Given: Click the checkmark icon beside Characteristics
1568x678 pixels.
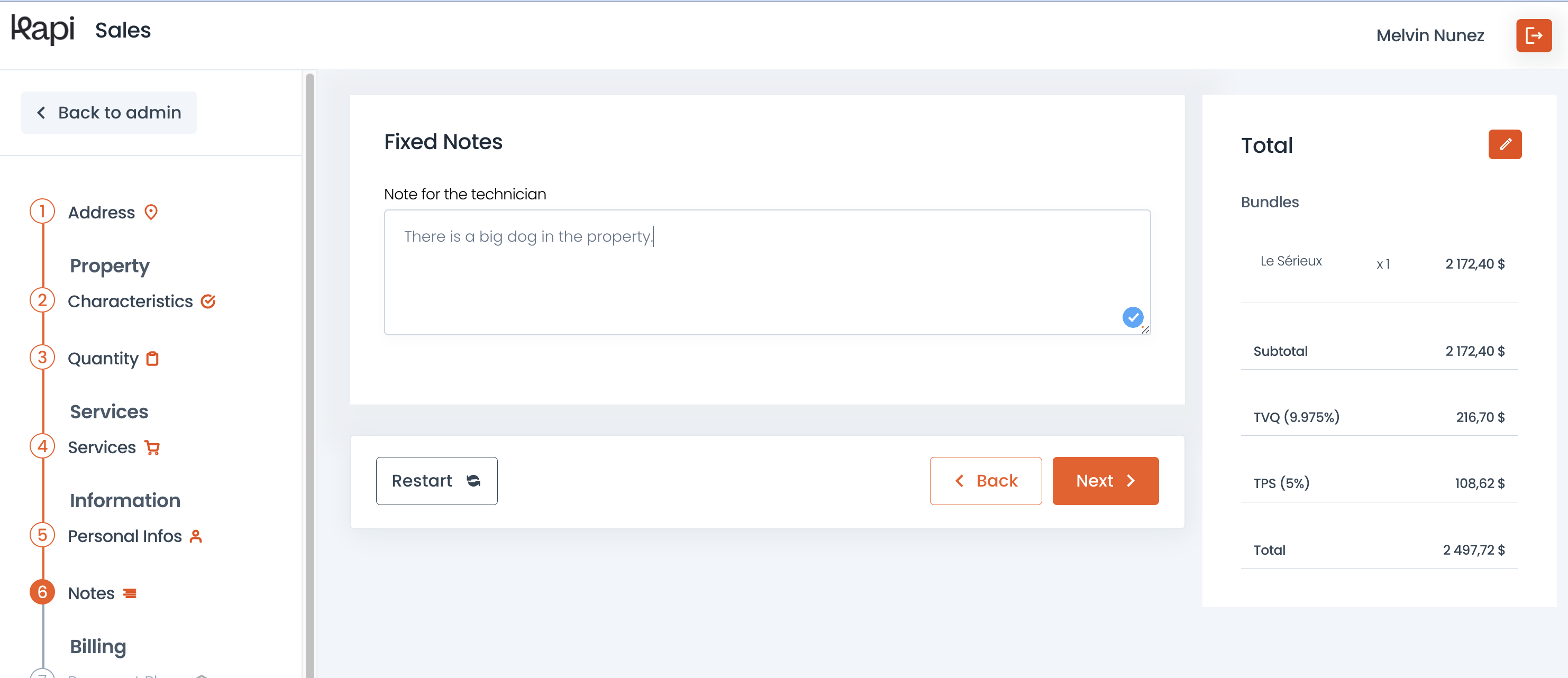Looking at the screenshot, I should [208, 301].
